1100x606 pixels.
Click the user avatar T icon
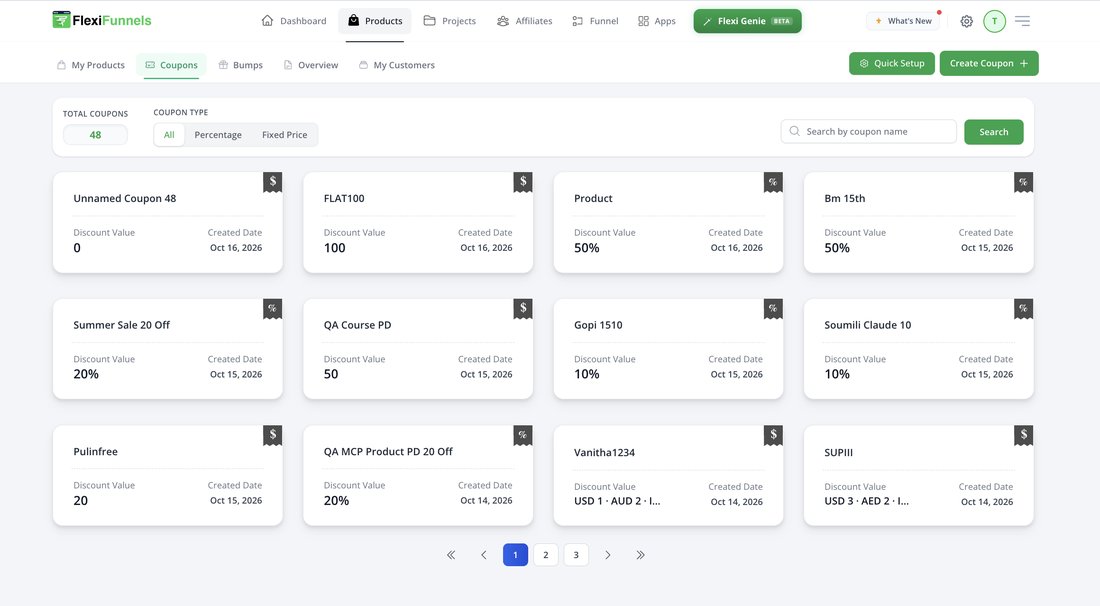click(x=994, y=21)
